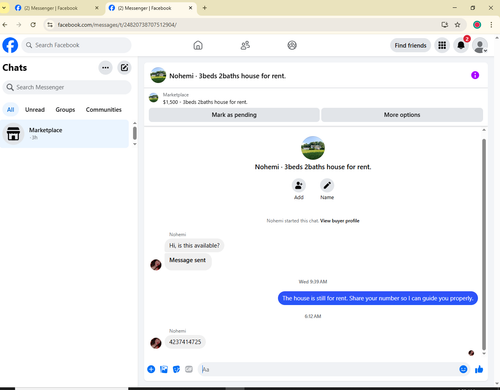This screenshot has width=500, height=390.
Task: Open the Marketplace chat in the list
Action: click(64, 134)
